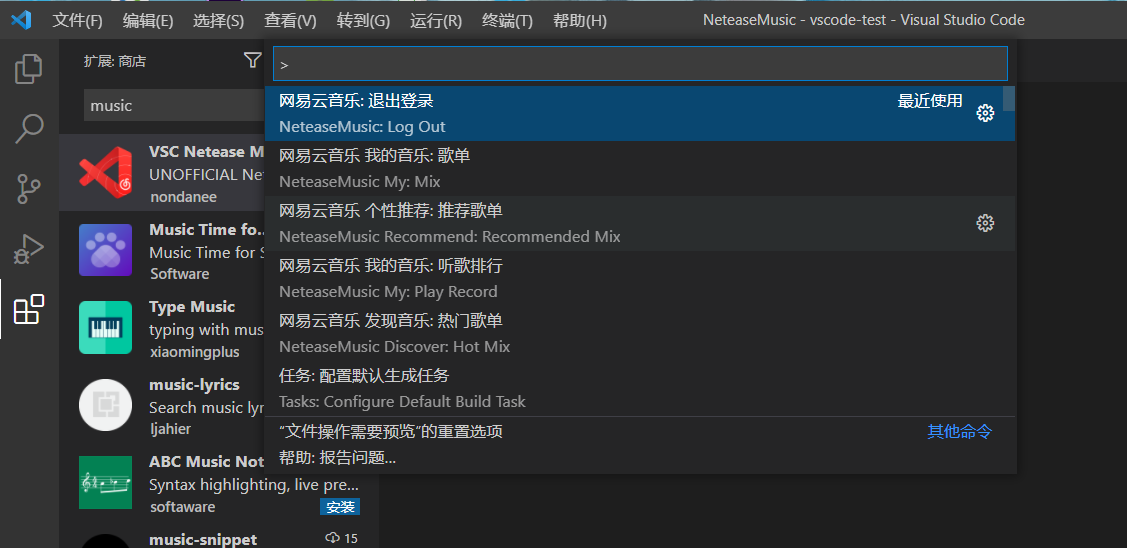Run 网易云音乐 我的音乐: 歌单 command

click(640, 168)
